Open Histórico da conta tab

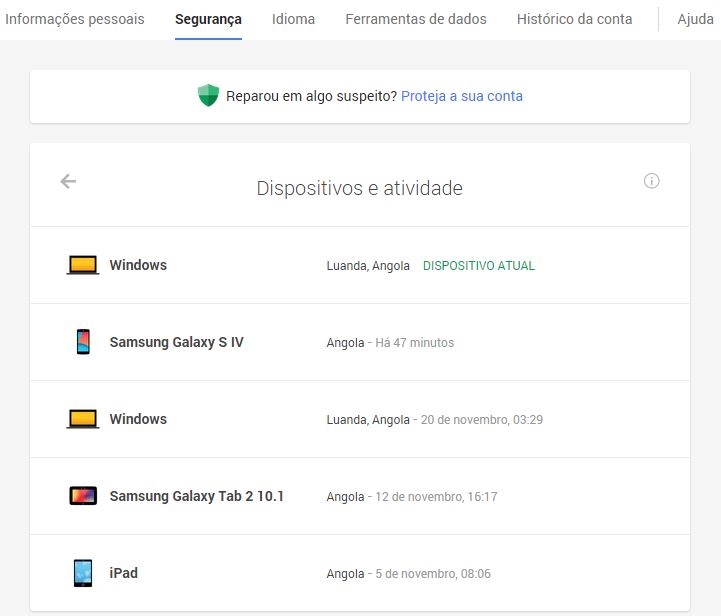[575, 19]
